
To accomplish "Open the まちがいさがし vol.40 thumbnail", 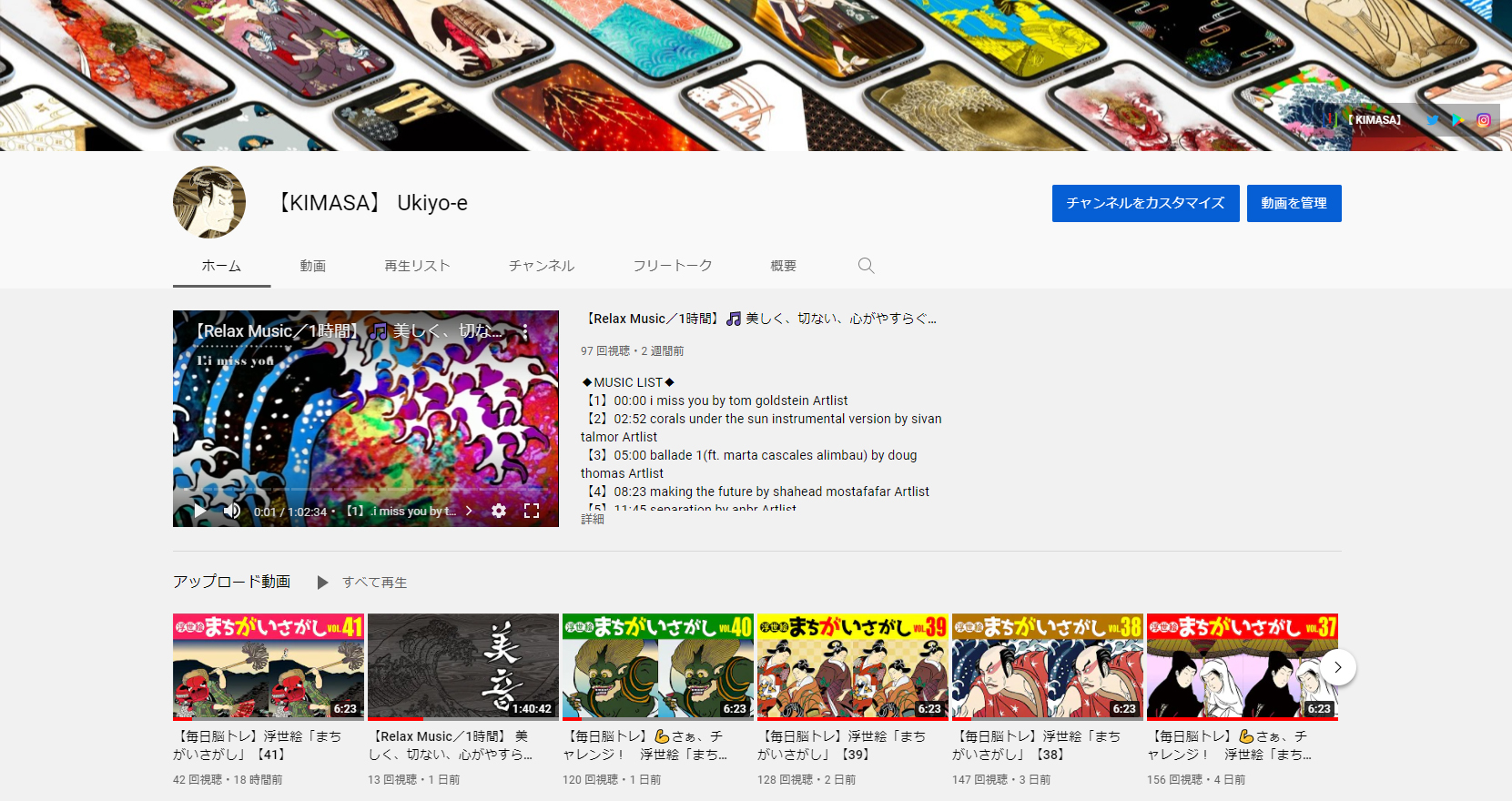I will (658, 666).
